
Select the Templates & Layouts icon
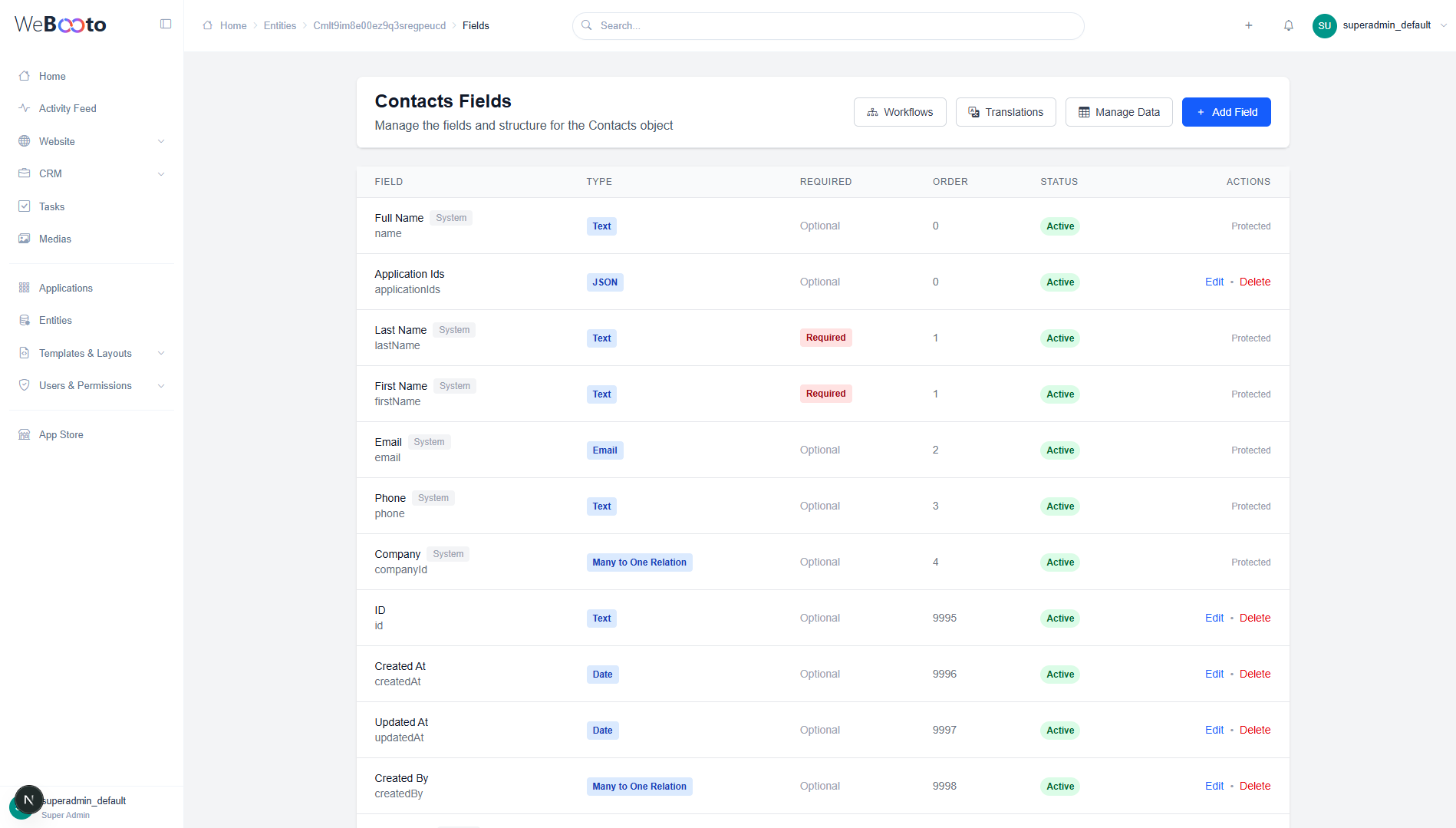click(25, 353)
